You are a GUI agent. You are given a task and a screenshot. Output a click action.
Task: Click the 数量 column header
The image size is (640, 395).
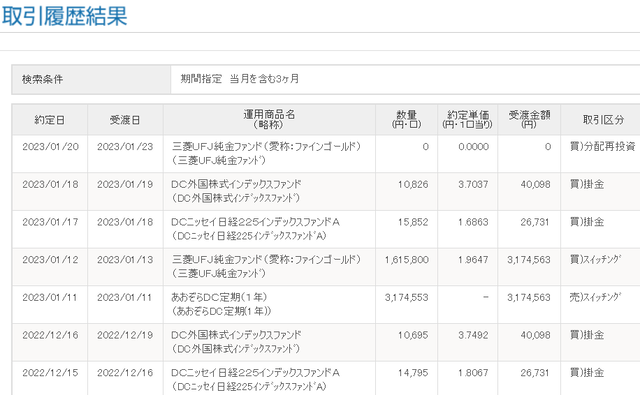click(x=407, y=120)
